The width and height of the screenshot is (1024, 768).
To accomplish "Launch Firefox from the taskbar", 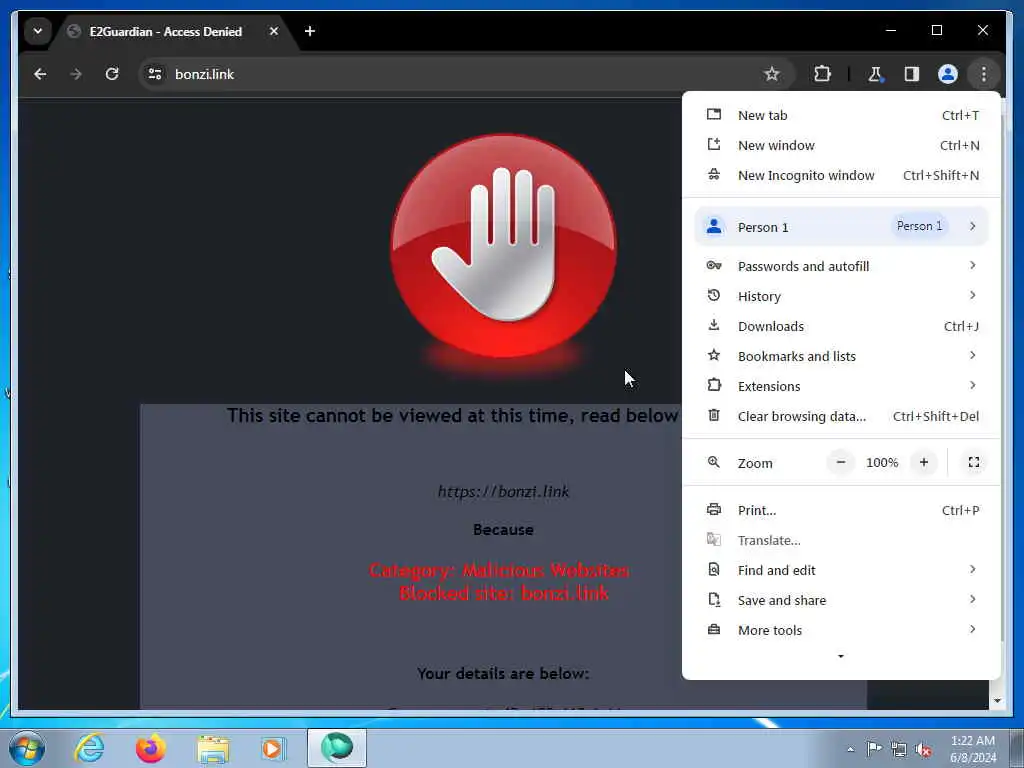I will tap(150, 748).
